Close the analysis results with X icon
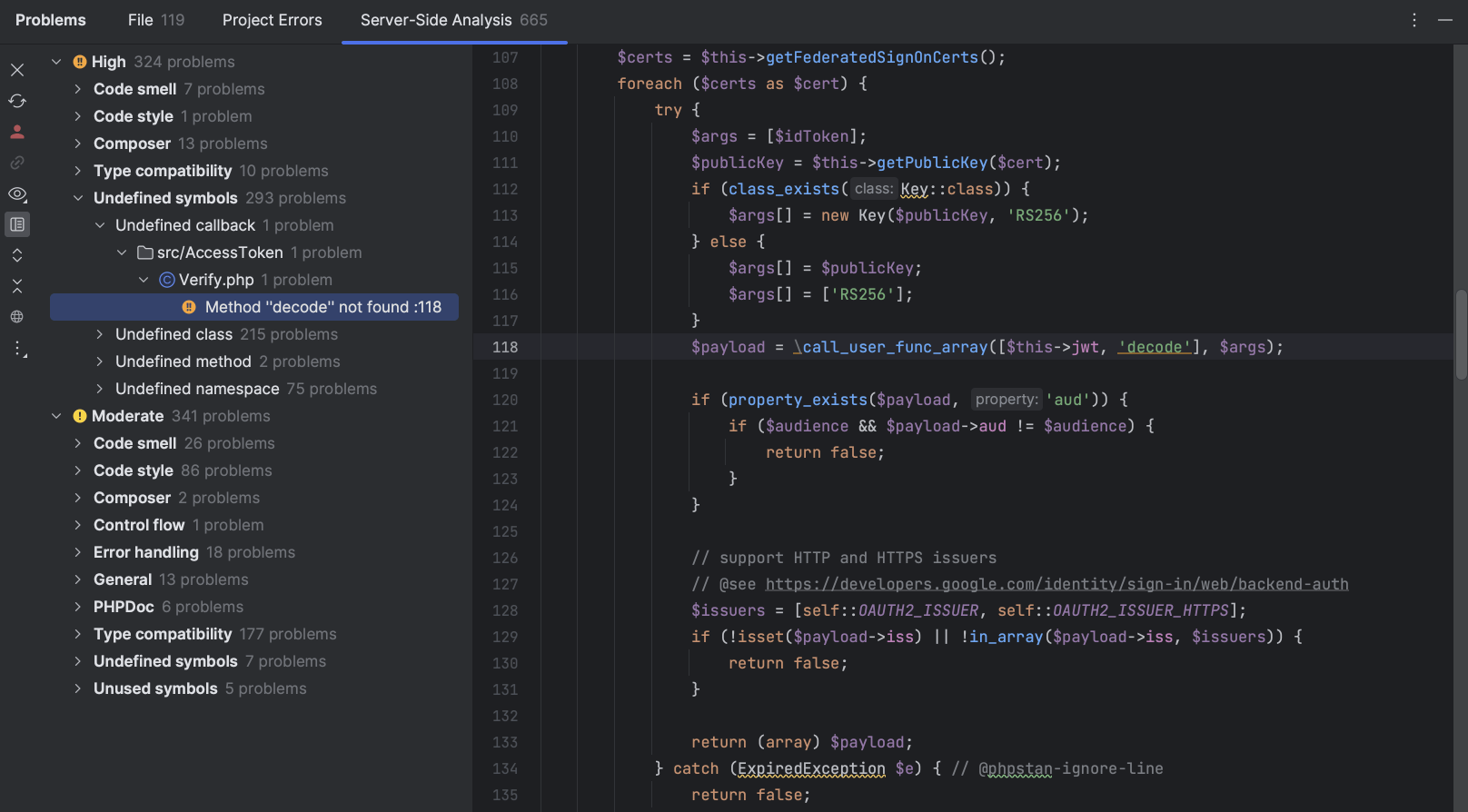The height and width of the screenshot is (812, 1468). point(17,70)
